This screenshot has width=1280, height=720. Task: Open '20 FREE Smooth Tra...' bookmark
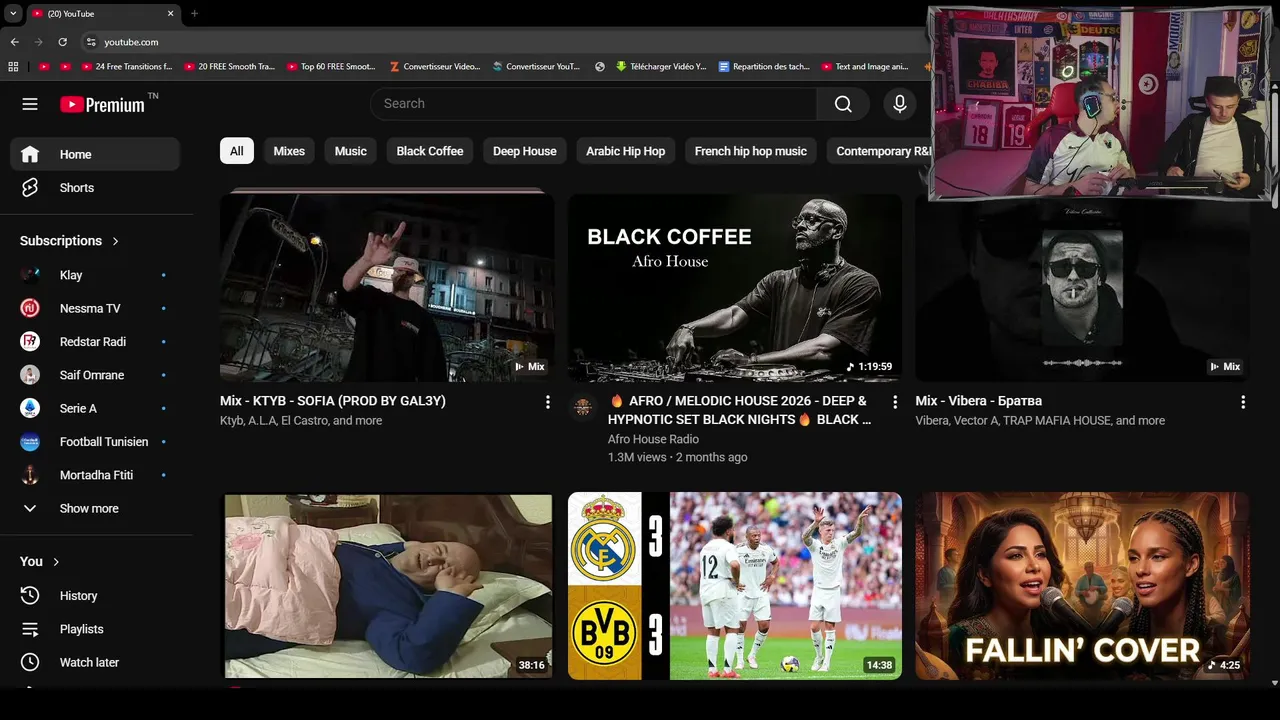[230, 67]
